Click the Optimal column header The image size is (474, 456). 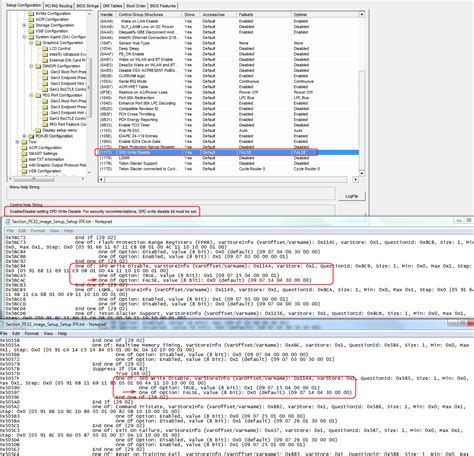(325, 15)
